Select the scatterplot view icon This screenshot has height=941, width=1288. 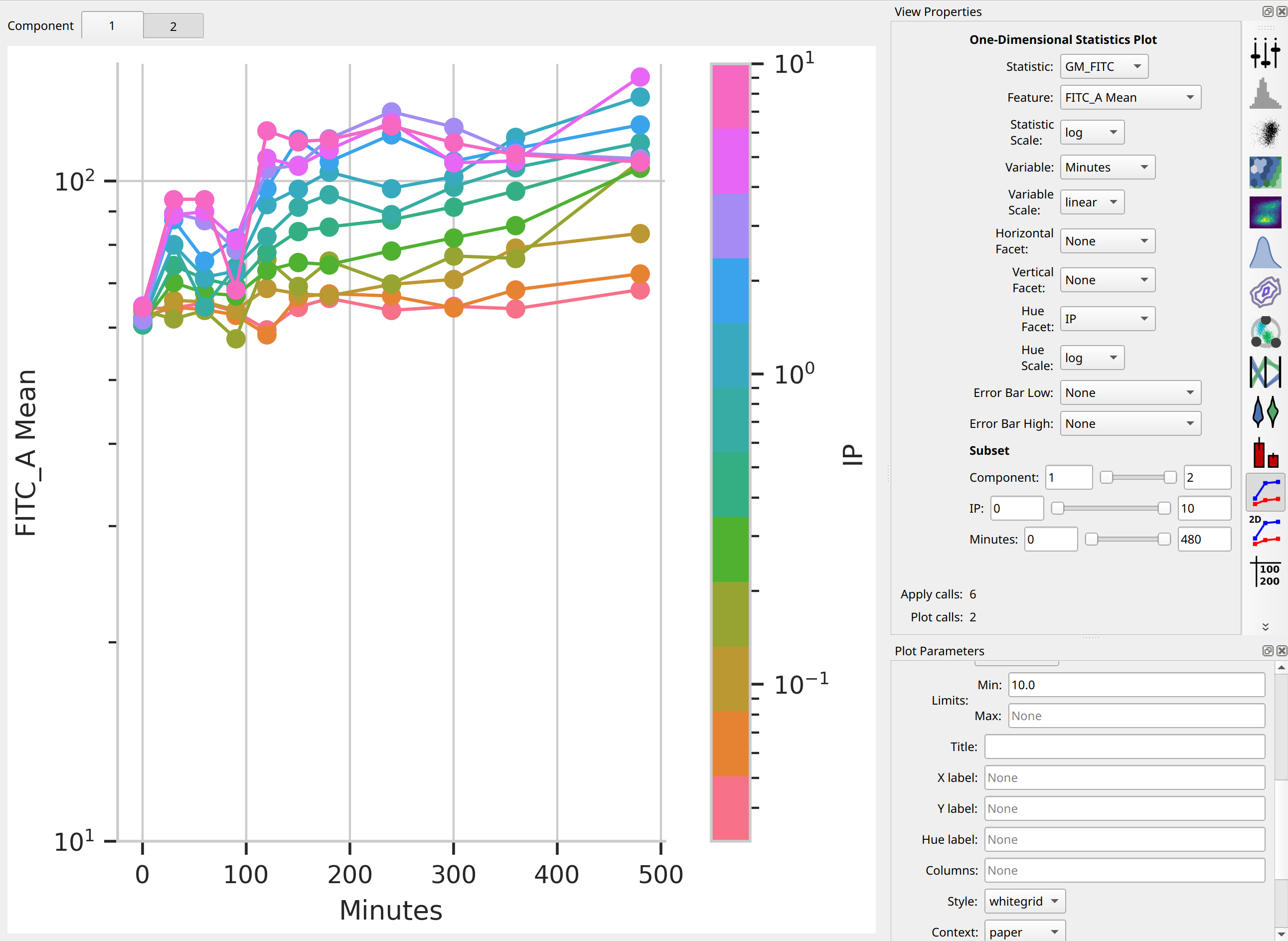(1265, 132)
